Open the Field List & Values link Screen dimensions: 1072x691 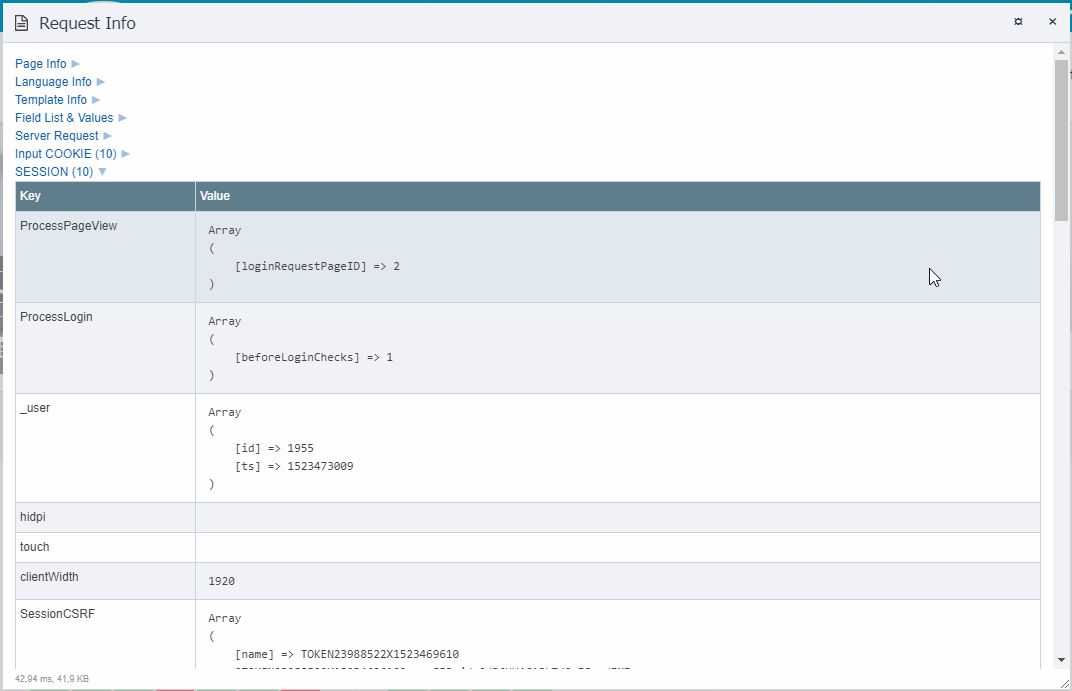tap(64, 118)
